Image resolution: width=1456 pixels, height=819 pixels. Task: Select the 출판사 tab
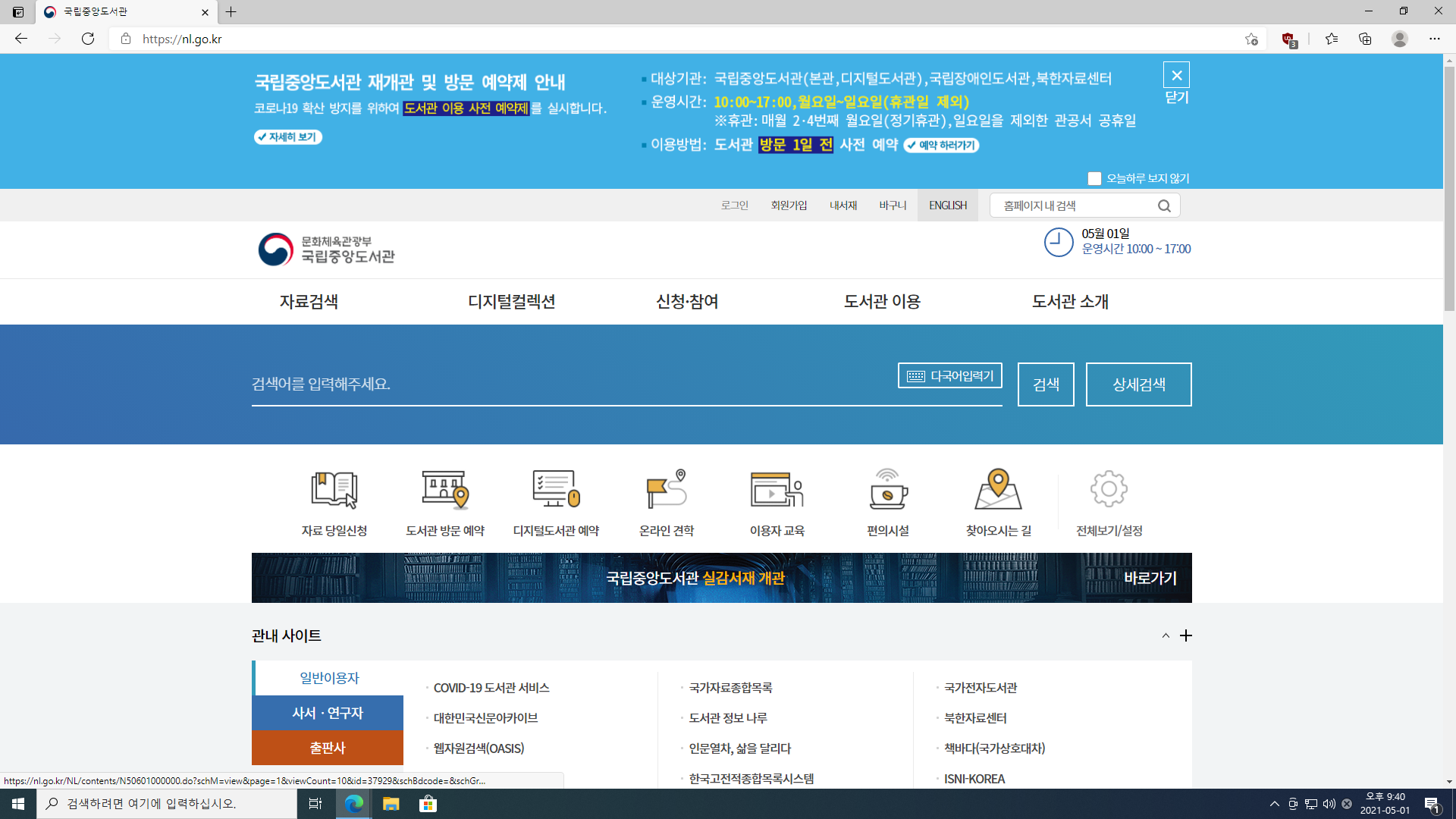point(328,748)
